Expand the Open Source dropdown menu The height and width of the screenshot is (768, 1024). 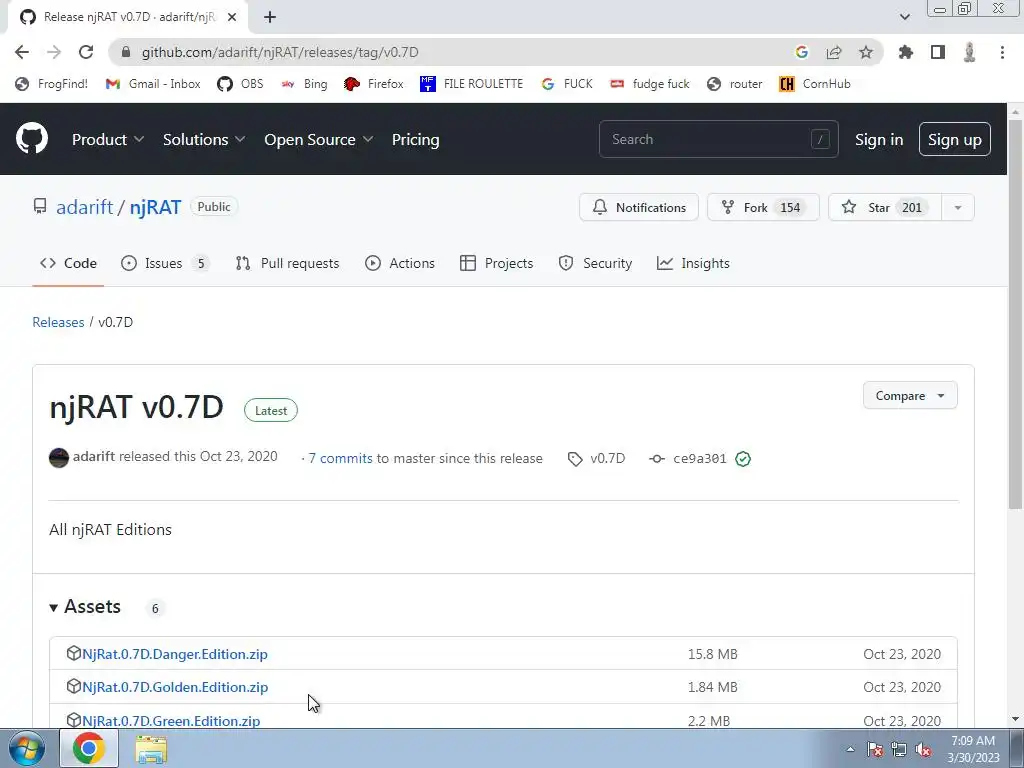pyautogui.click(x=319, y=139)
